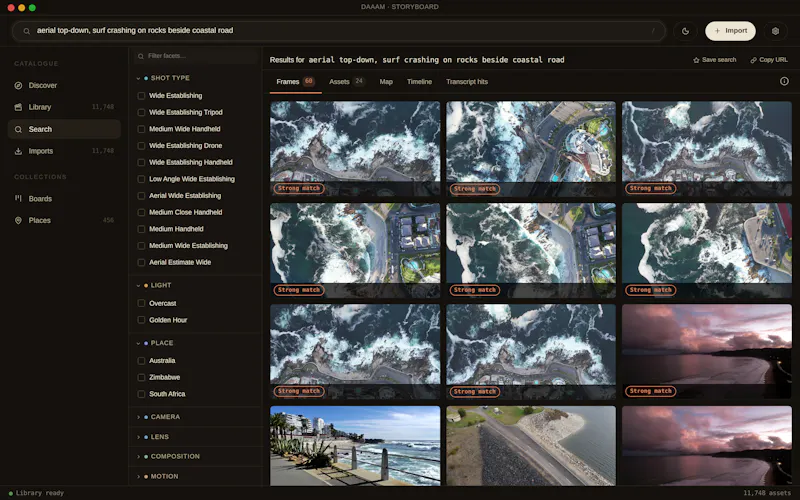Screen dimensions: 800x500
Task: Tick the Australia place checkbox
Action: tap(141, 361)
